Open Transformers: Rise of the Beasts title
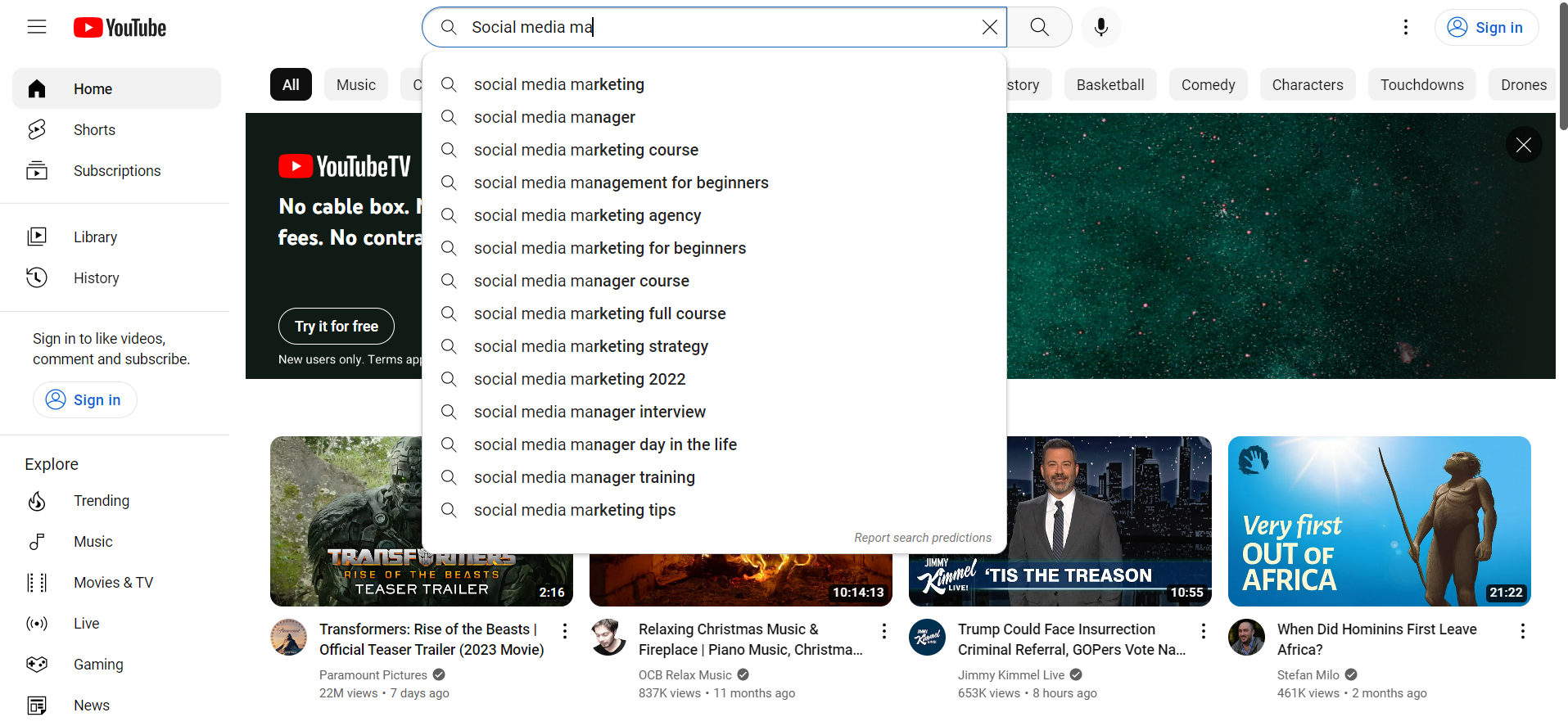 (432, 639)
